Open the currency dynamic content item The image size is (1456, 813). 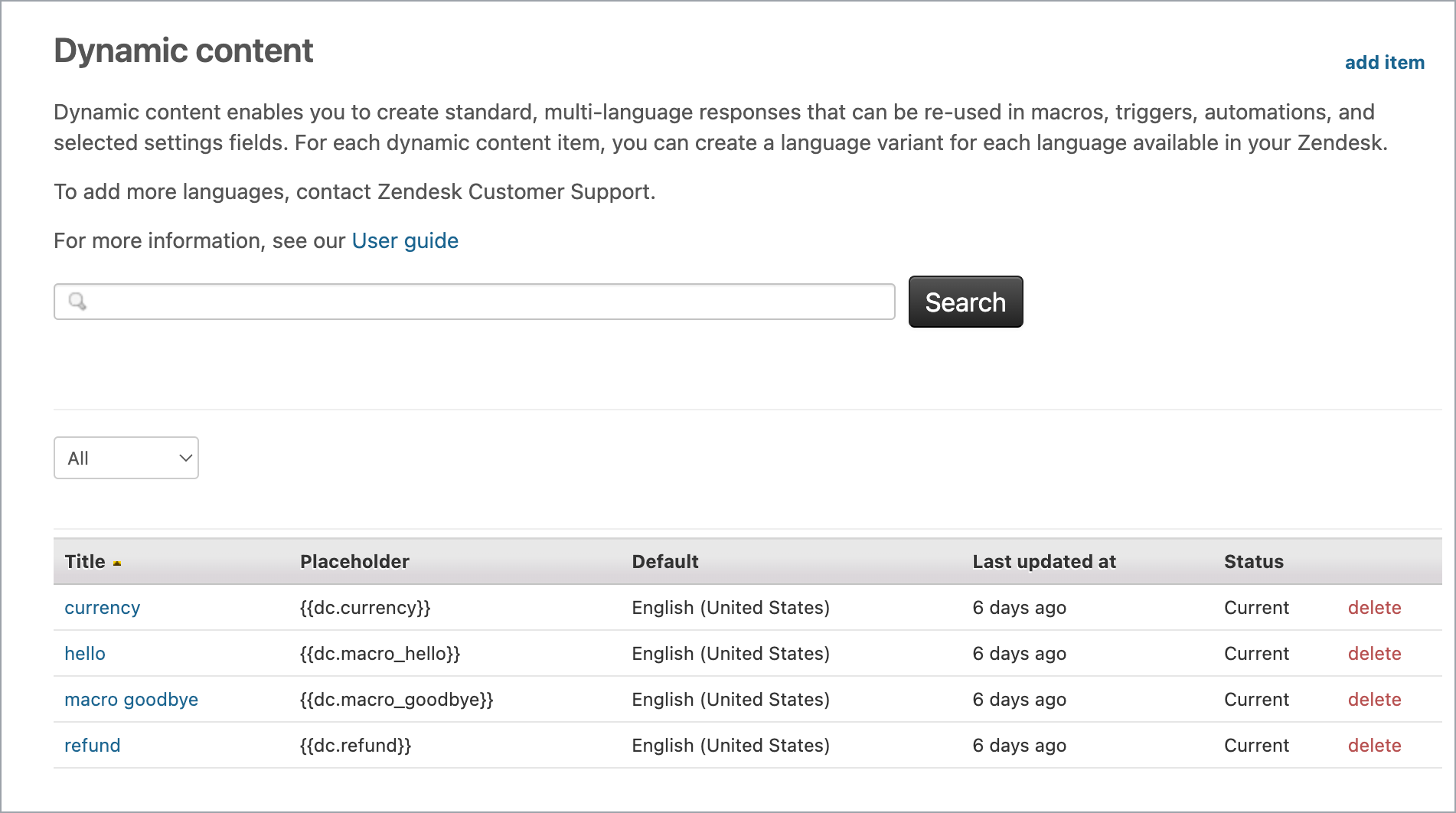pos(103,608)
